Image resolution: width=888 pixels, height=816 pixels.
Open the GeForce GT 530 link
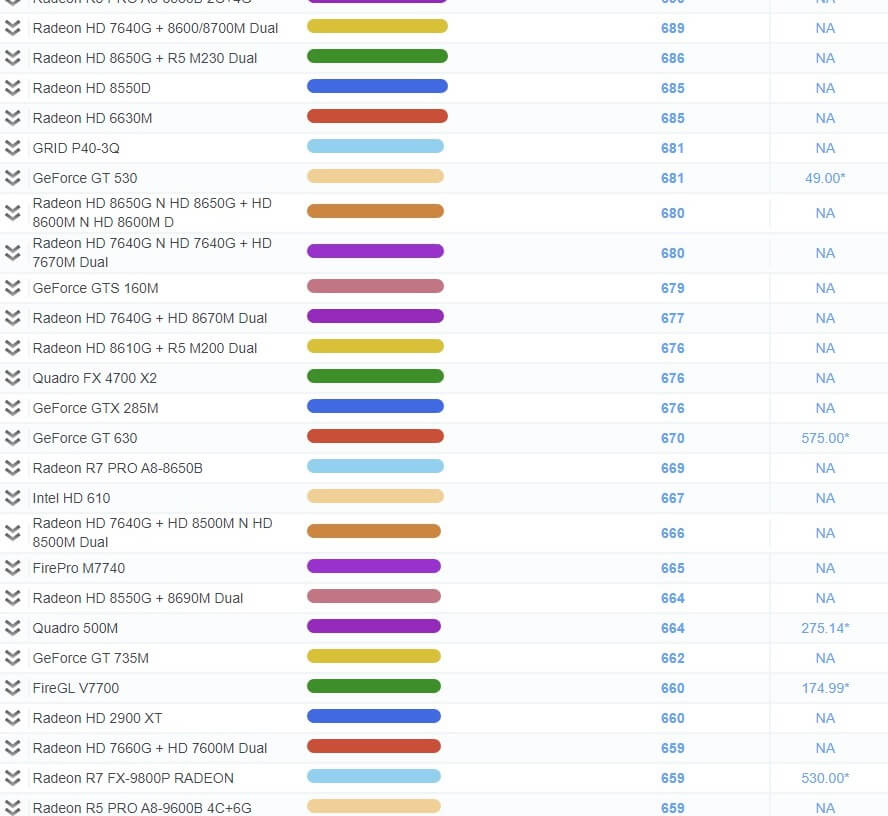[x=85, y=178]
